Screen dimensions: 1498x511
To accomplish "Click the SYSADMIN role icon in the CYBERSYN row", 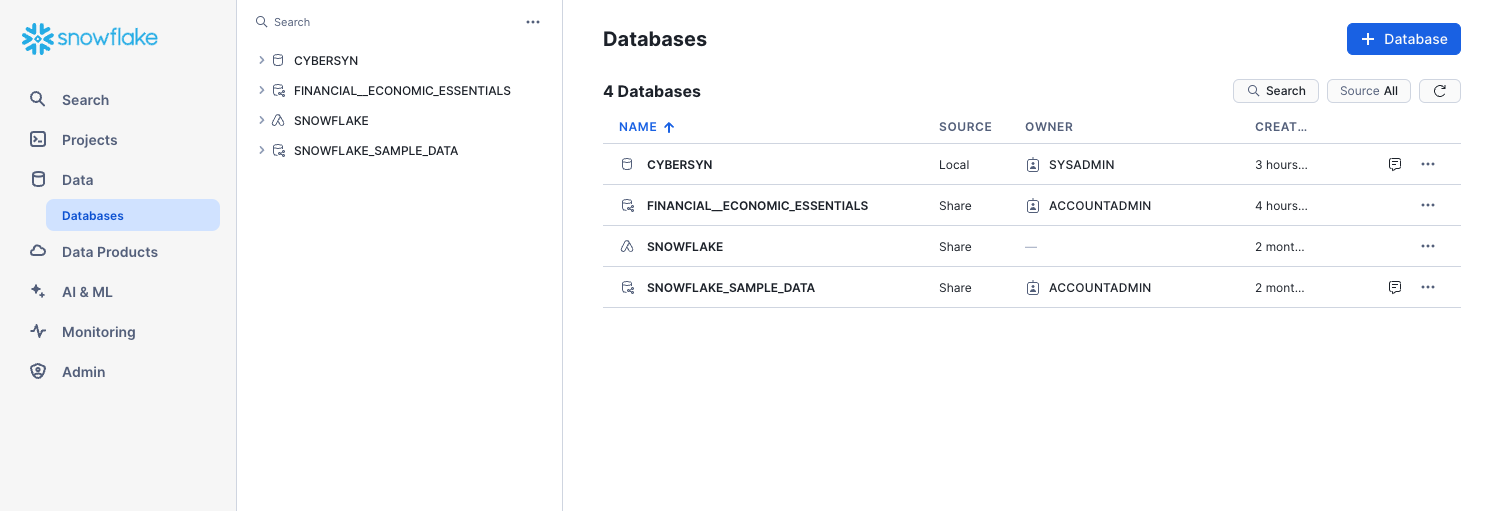I will pyautogui.click(x=1033, y=164).
